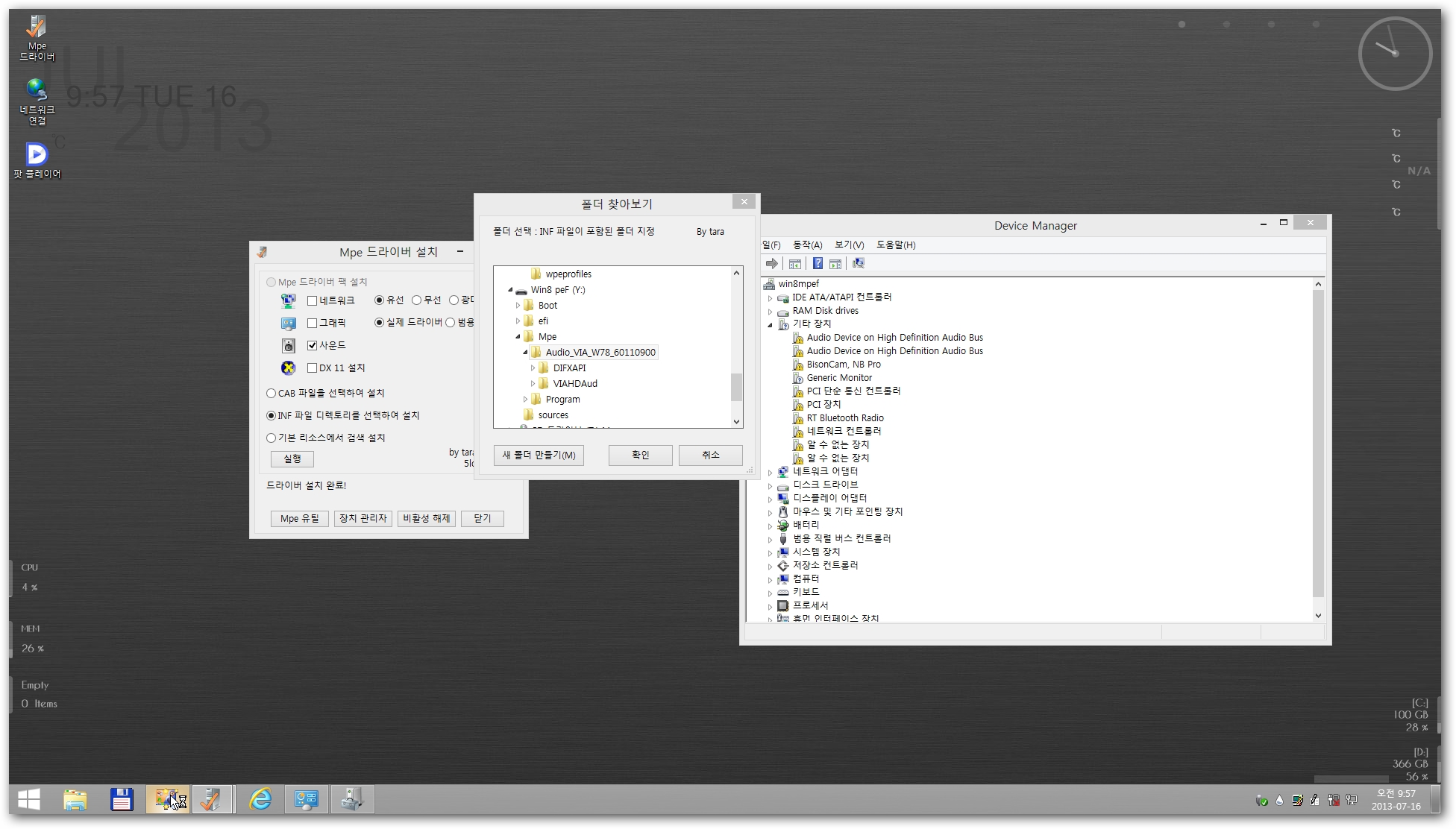Collapse the 기타 장치 category

pos(770,325)
